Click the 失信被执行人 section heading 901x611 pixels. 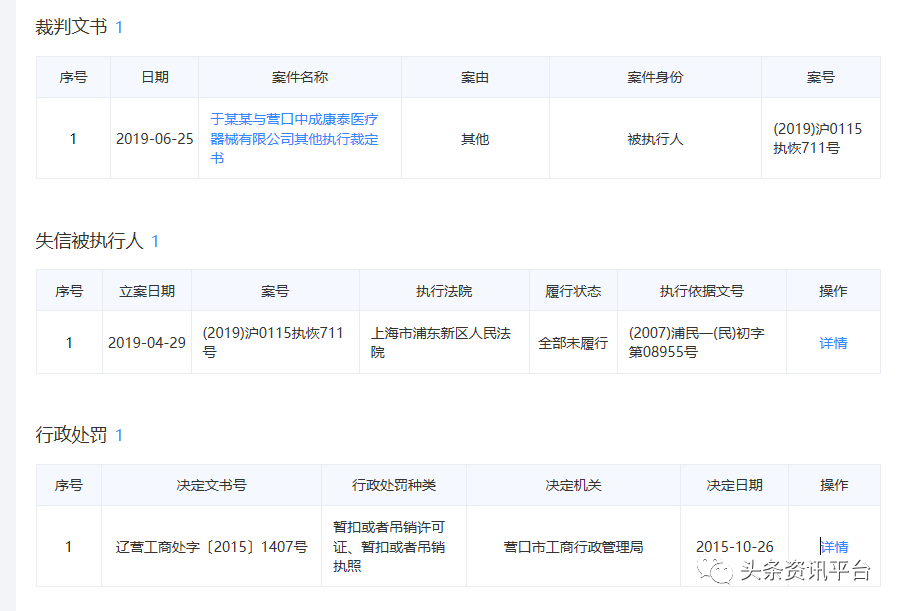89,241
